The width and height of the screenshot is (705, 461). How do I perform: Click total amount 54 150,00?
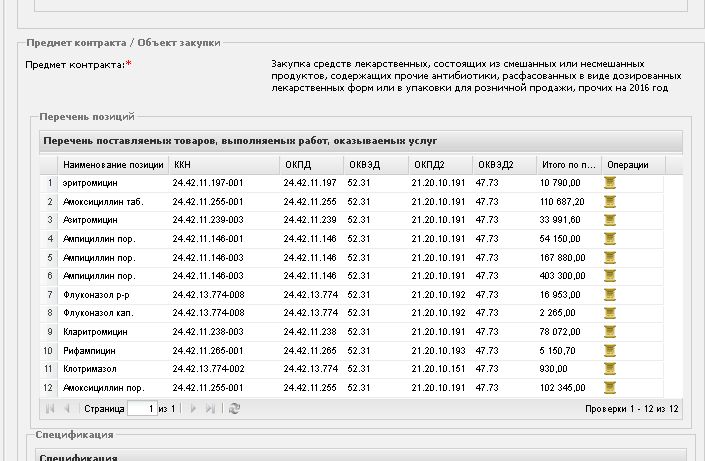point(560,239)
